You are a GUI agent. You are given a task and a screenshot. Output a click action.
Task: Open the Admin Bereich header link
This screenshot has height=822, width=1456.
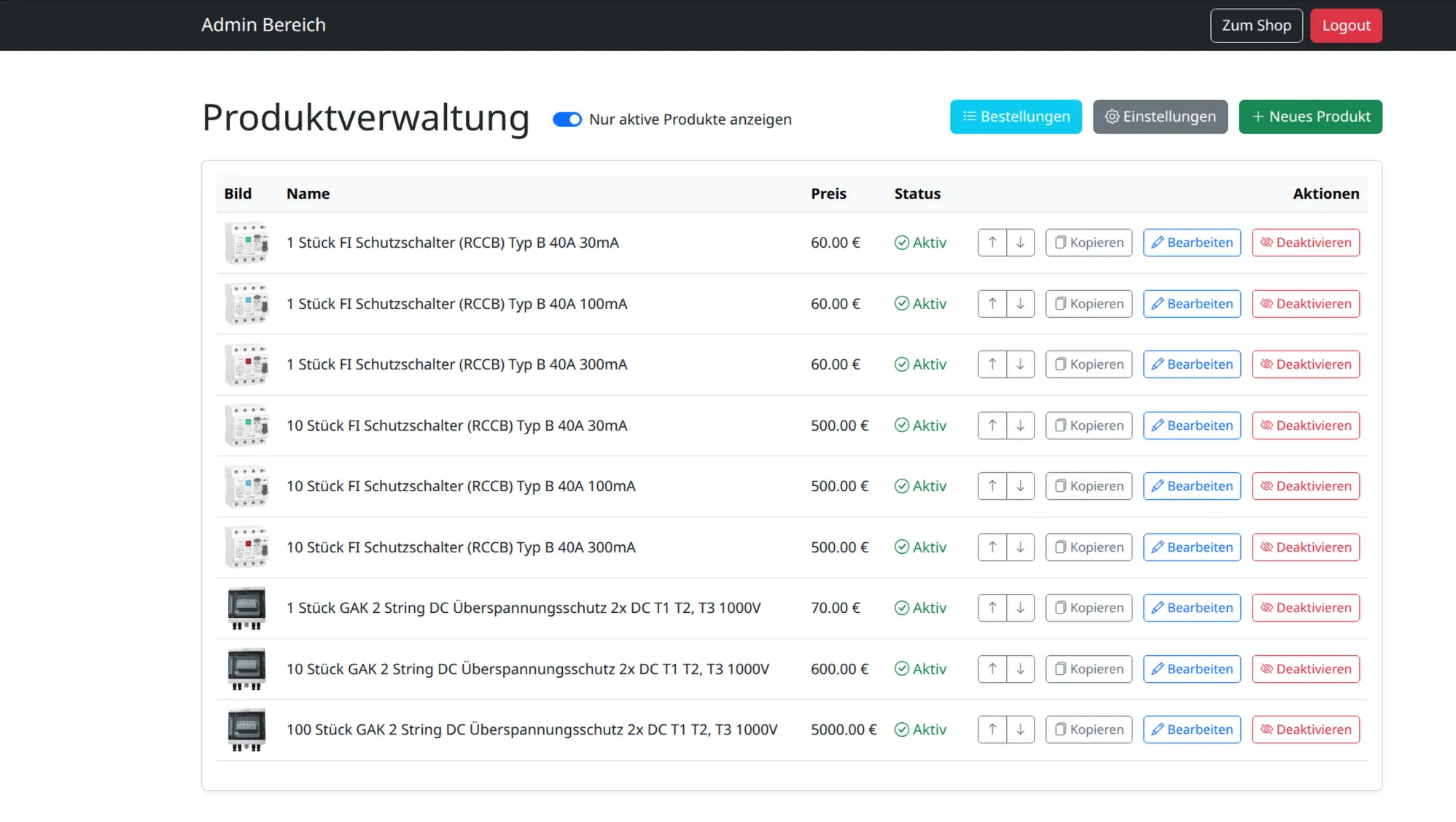263,25
